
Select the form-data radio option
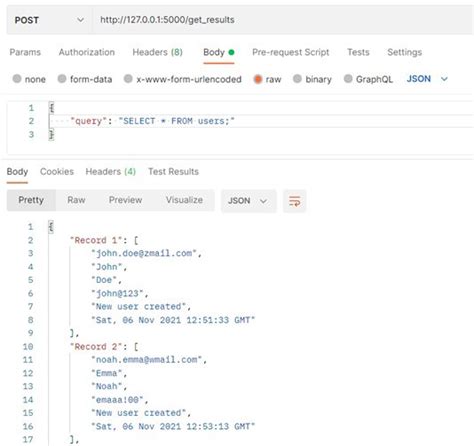pyautogui.click(x=62, y=79)
